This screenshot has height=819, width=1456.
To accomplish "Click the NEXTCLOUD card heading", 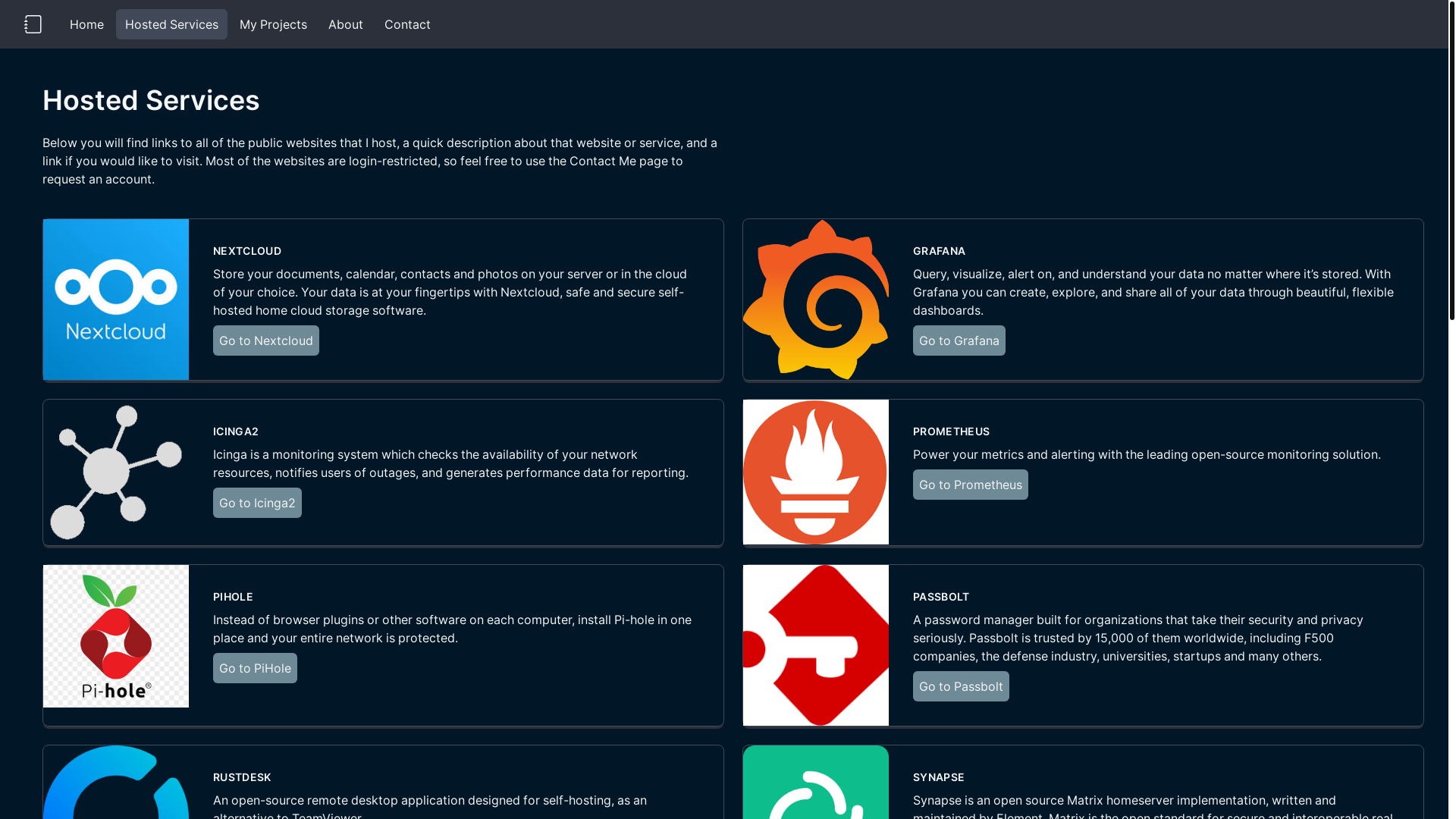I will pos(247,251).
